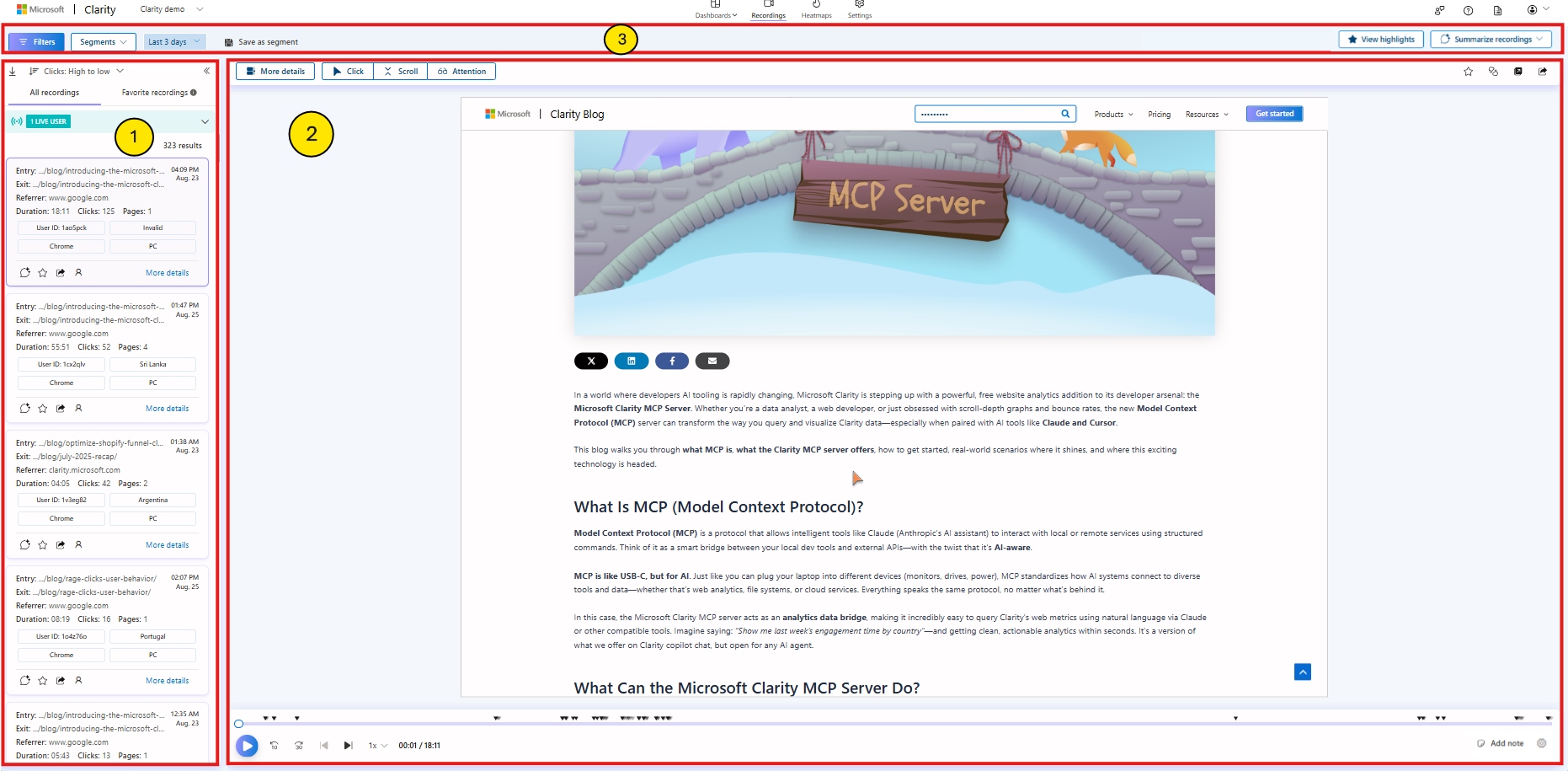Open the document icon in the top bar
Image resolution: width=1568 pixels, height=771 pixels.
click(1497, 10)
